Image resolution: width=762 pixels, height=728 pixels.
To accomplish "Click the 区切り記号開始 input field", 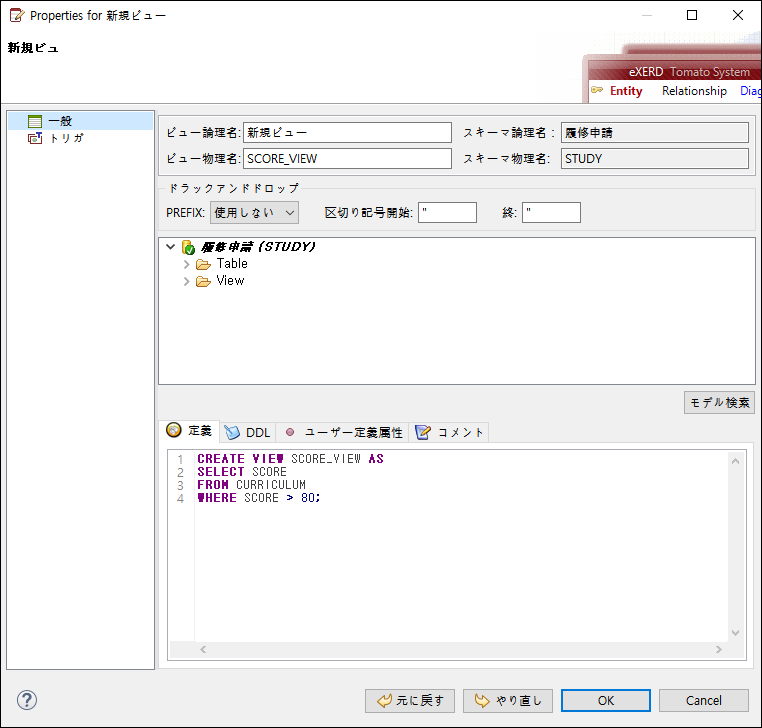I will pos(448,213).
